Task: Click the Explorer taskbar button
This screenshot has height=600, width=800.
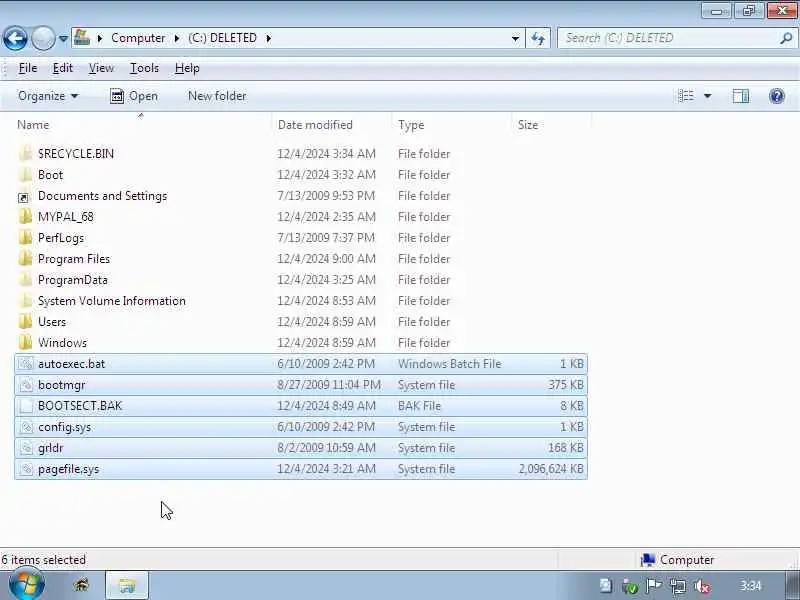Action: click(x=127, y=585)
